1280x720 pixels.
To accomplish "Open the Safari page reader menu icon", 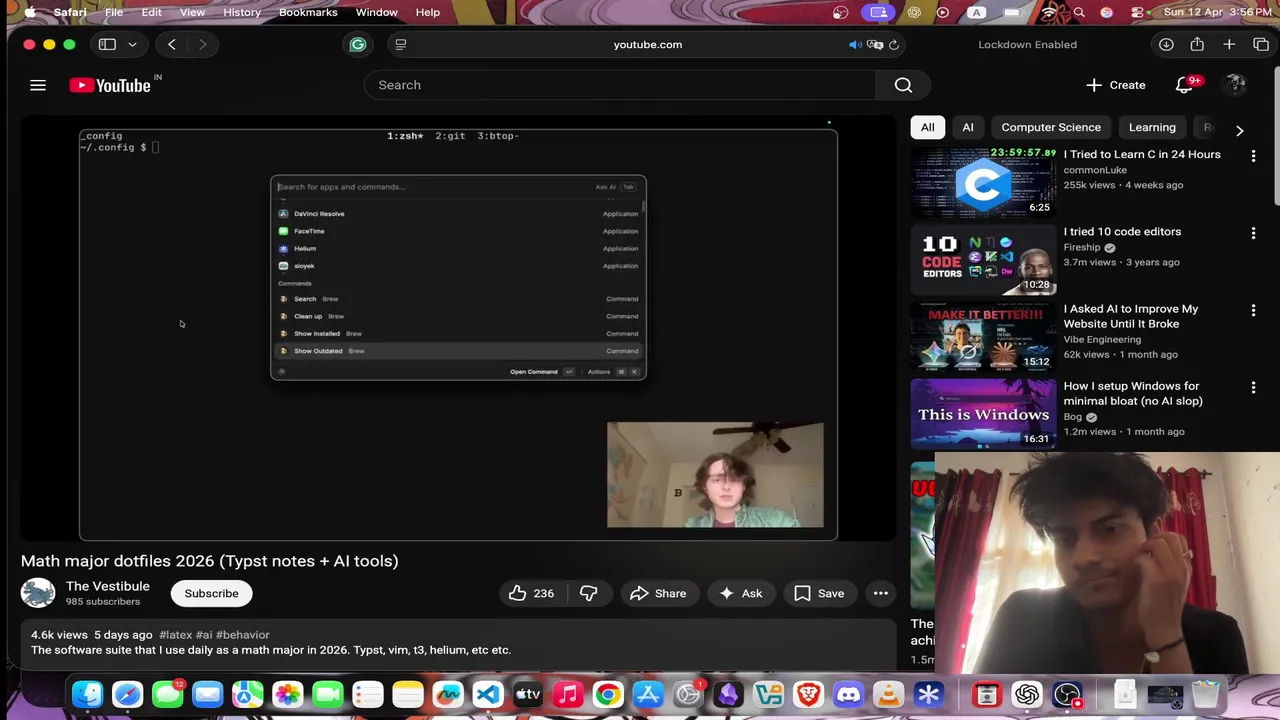I will [x=401, y=44].
